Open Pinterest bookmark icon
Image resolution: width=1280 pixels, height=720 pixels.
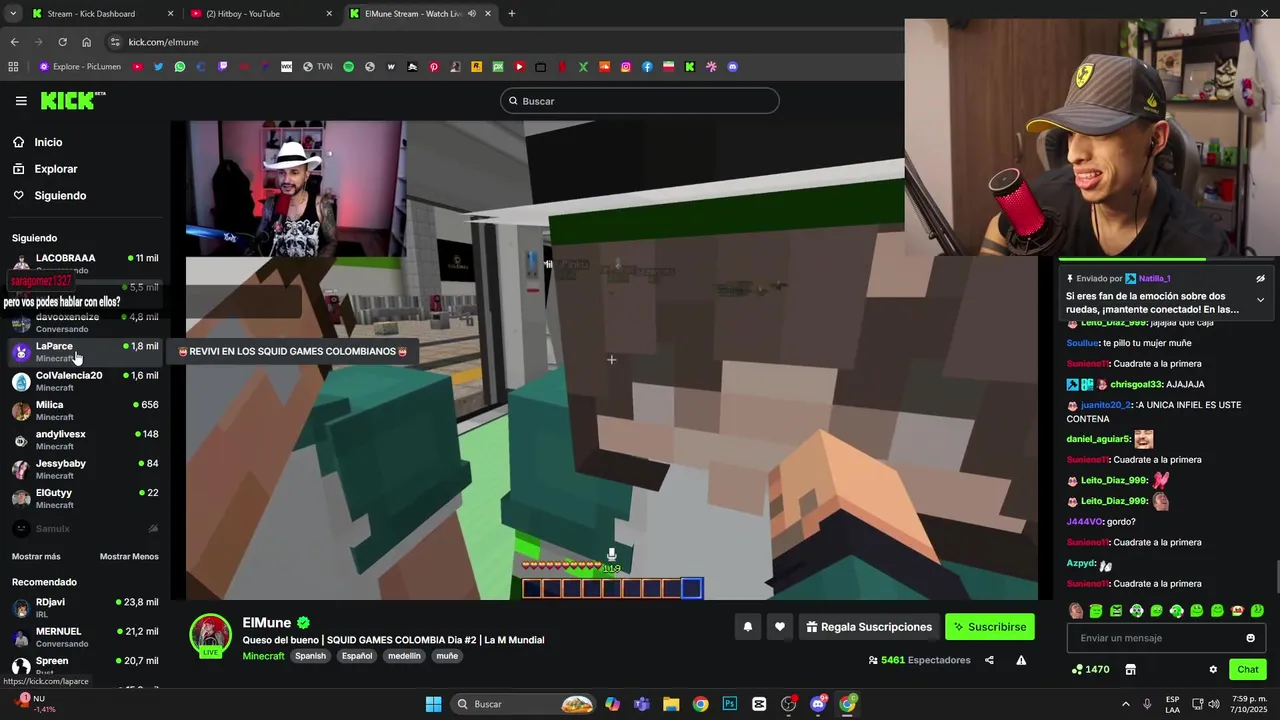(433, 67)
